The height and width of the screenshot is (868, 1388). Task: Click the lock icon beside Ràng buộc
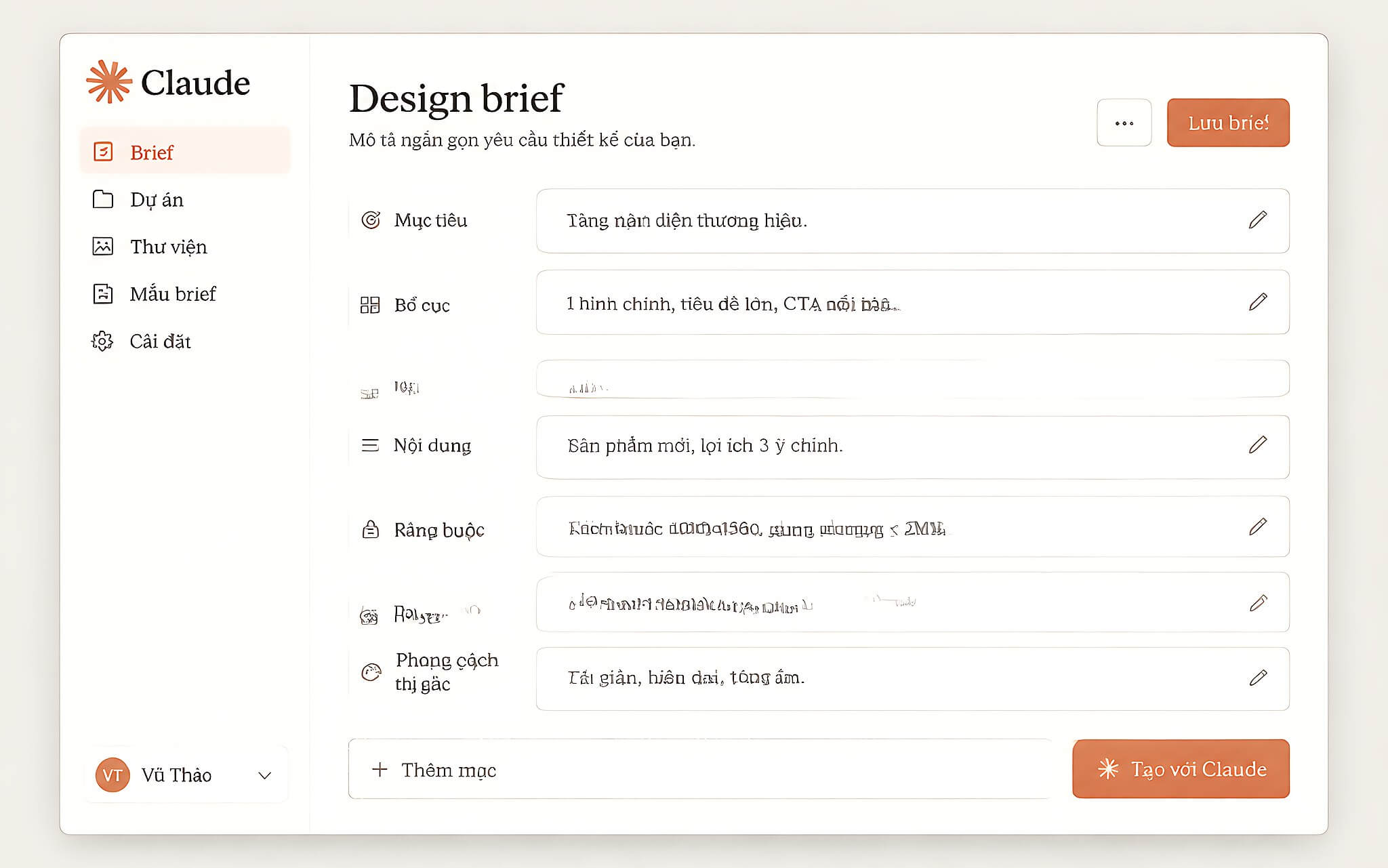[371, 529]
